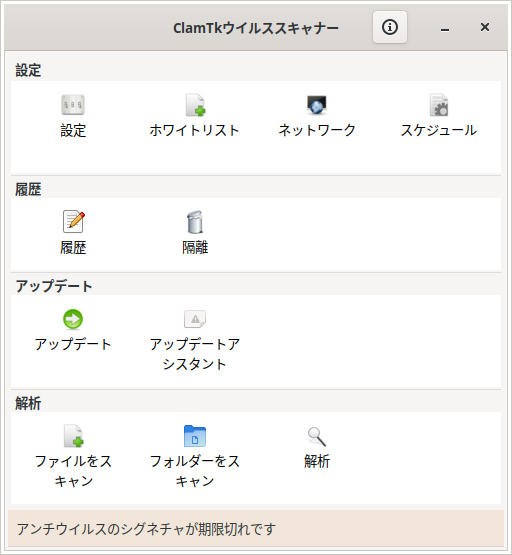Click the フォルダーをスキャン text label
The image size is (512, 555).
[195, 471]
